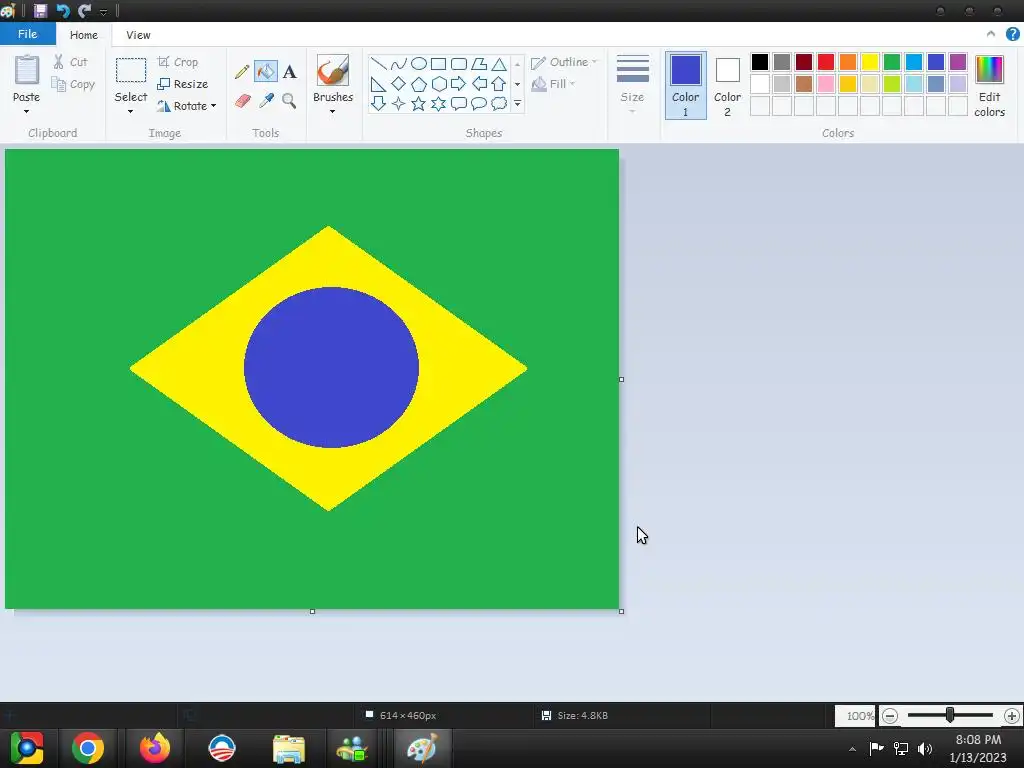1024x768 pixels.
Task: Choose the Line shape
Action: click(378, 63)
